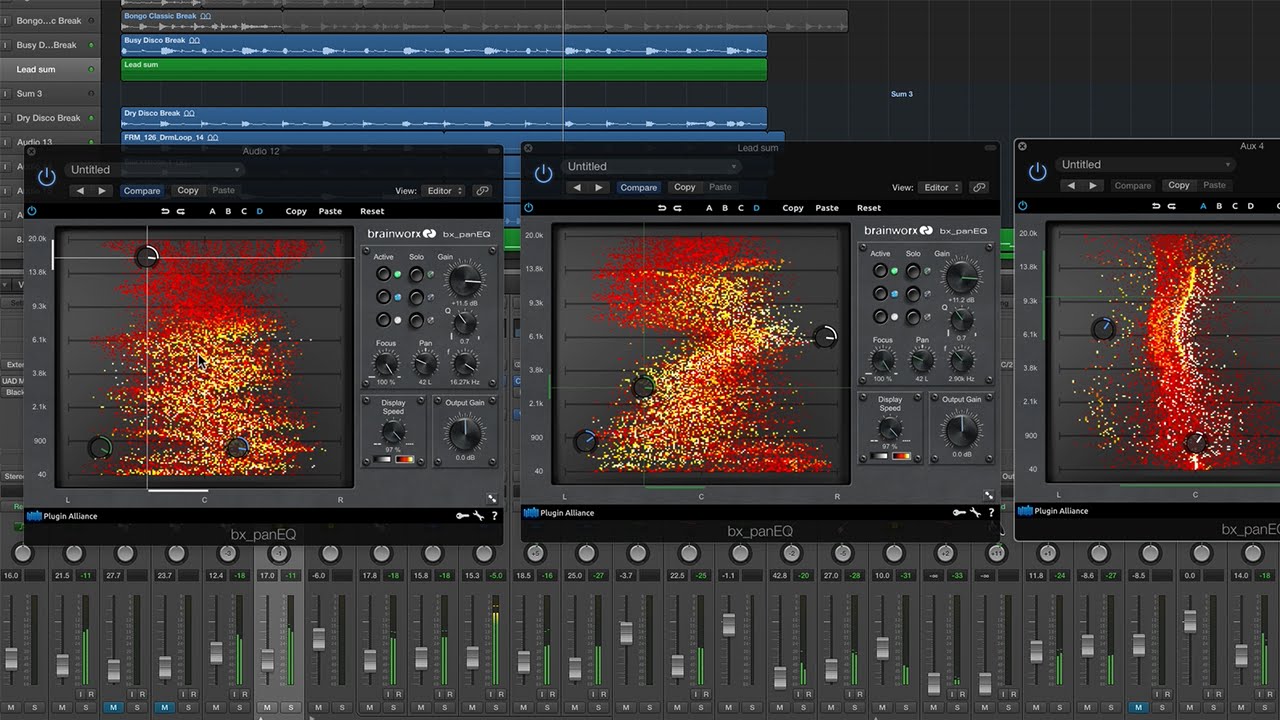Click Paste beside Reset in the Lead sum toolbar
The image size is (1280, 720).
pyautogui.click(x=827, y=208)
